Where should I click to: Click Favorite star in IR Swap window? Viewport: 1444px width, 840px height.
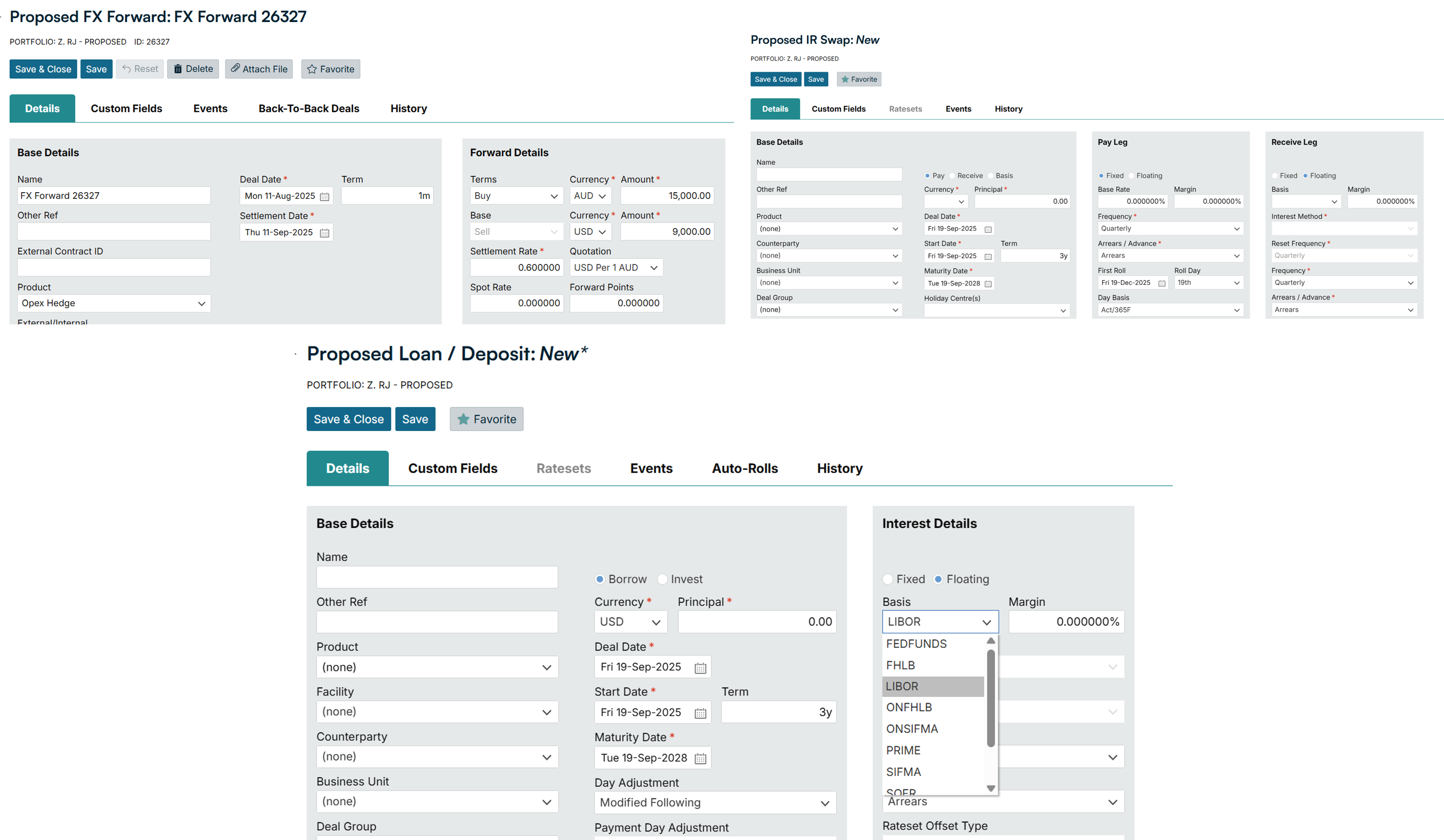[859, 79]
